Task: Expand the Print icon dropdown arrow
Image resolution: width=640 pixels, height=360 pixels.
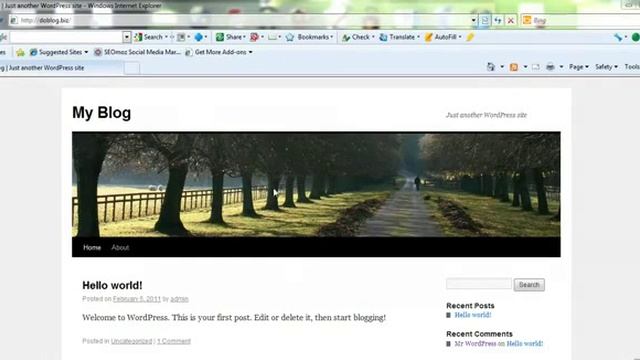Action: (x=561, y=67)
